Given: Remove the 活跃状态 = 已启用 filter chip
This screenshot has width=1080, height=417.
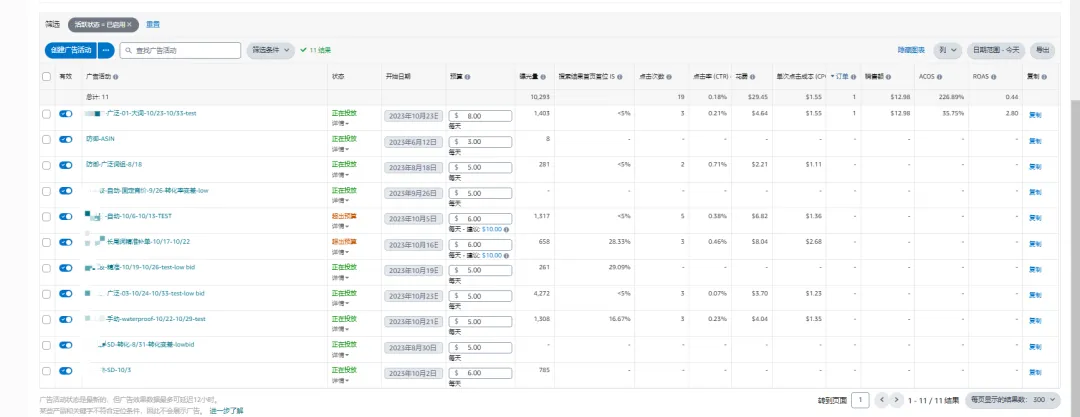Looking at the screenshot, I should [129, 24].
